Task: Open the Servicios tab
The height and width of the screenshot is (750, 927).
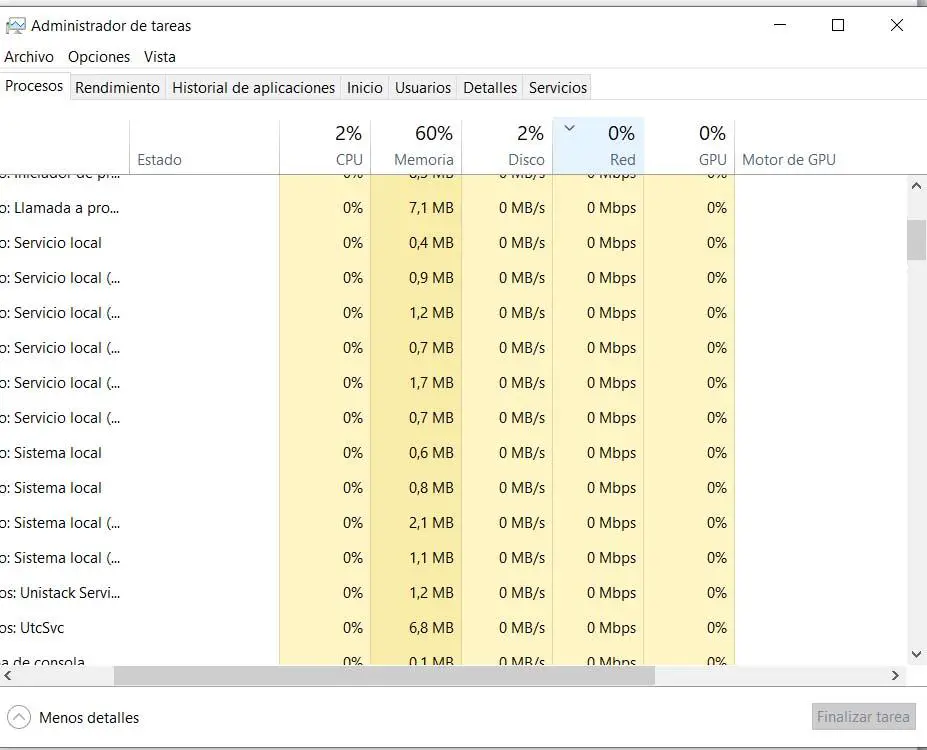Action: click(x=558, y=88)
